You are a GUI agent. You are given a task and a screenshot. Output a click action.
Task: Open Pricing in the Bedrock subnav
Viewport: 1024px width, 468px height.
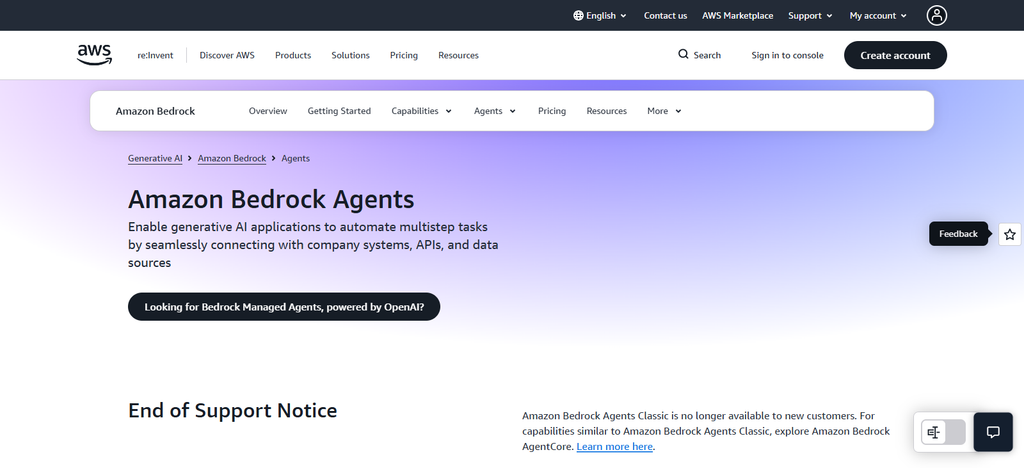click(552, 111)
